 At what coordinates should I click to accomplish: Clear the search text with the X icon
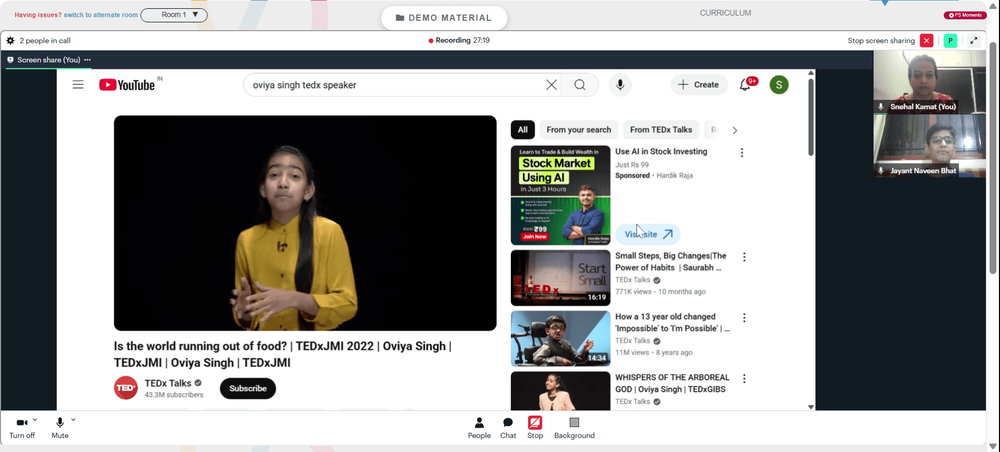[x=552, y=85]
